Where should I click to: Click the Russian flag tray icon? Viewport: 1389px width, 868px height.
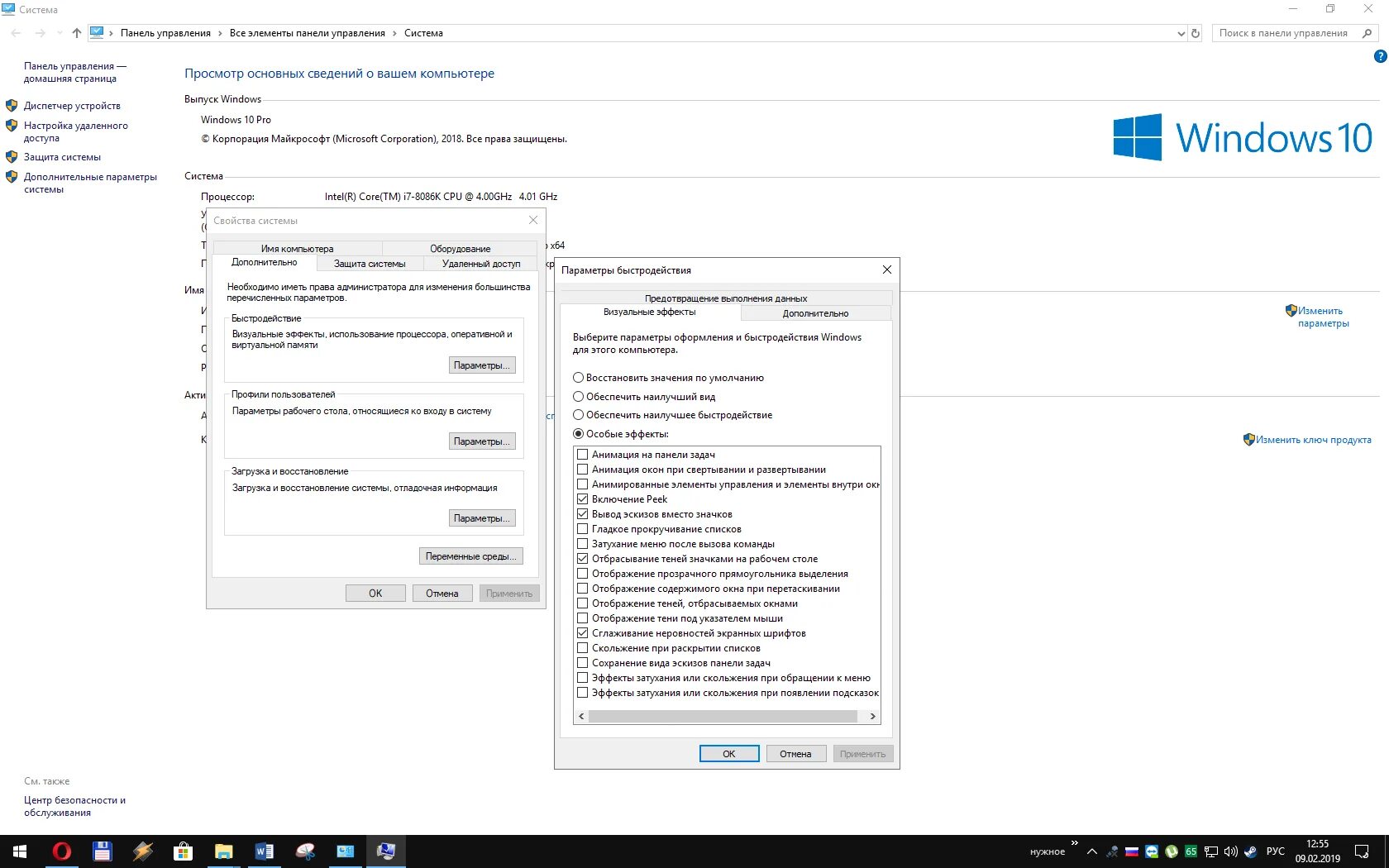(x=1132, y=851)
